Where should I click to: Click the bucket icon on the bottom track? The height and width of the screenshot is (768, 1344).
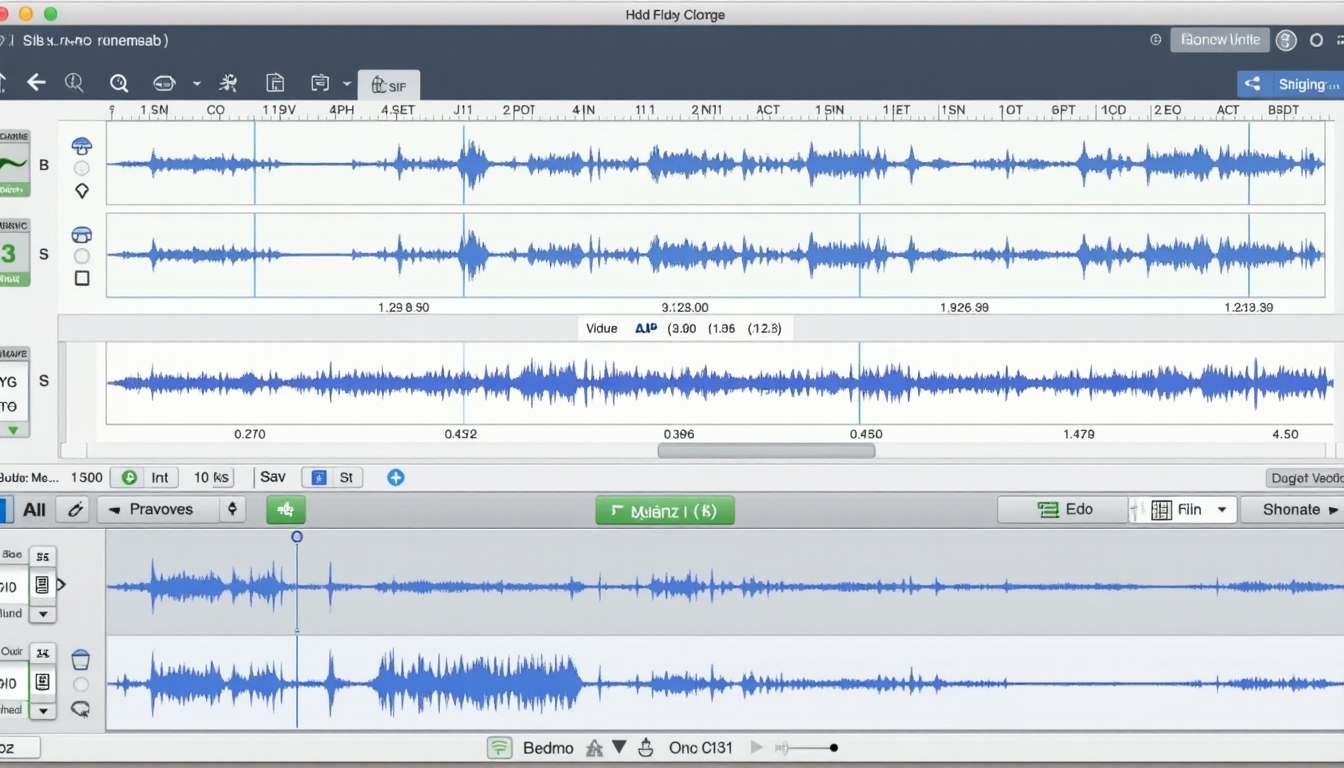point(81,659)
